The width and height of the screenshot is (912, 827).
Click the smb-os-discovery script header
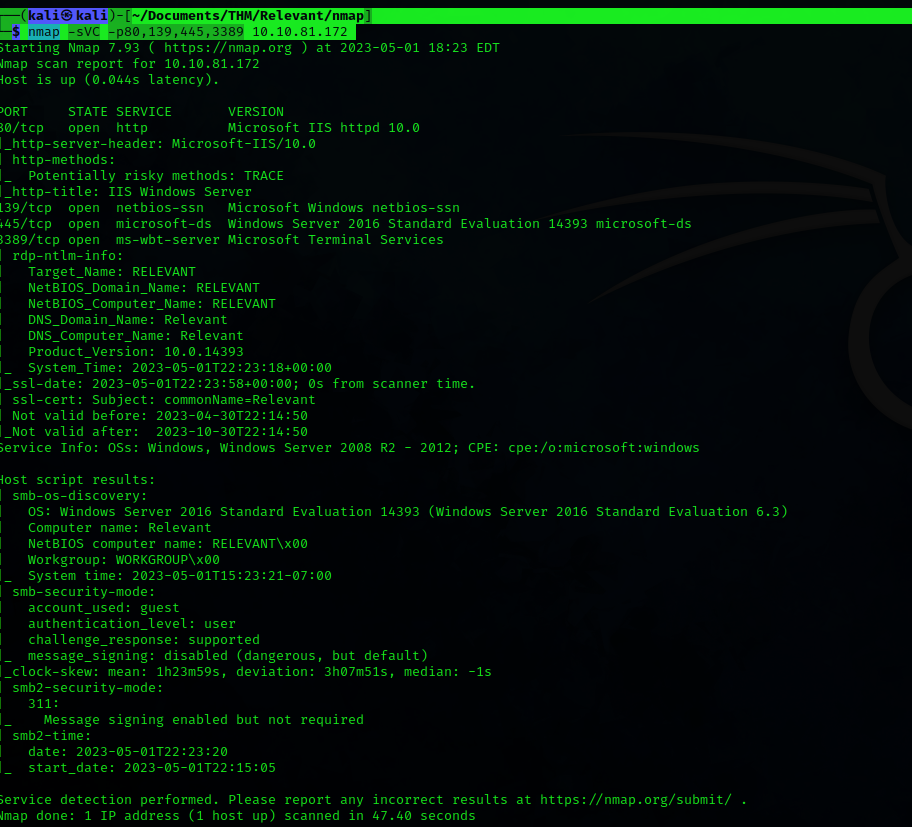point(79,496)
